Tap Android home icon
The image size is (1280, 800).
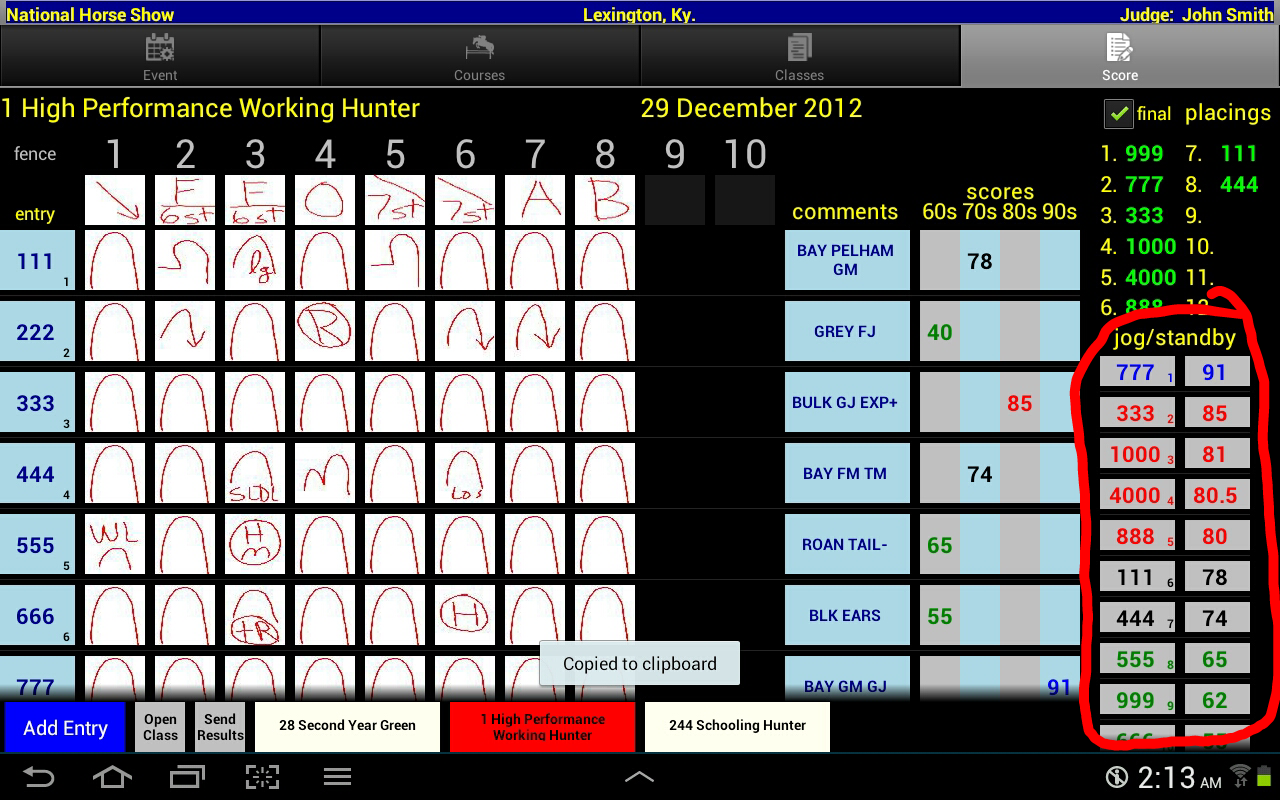[x=112, y=777]
